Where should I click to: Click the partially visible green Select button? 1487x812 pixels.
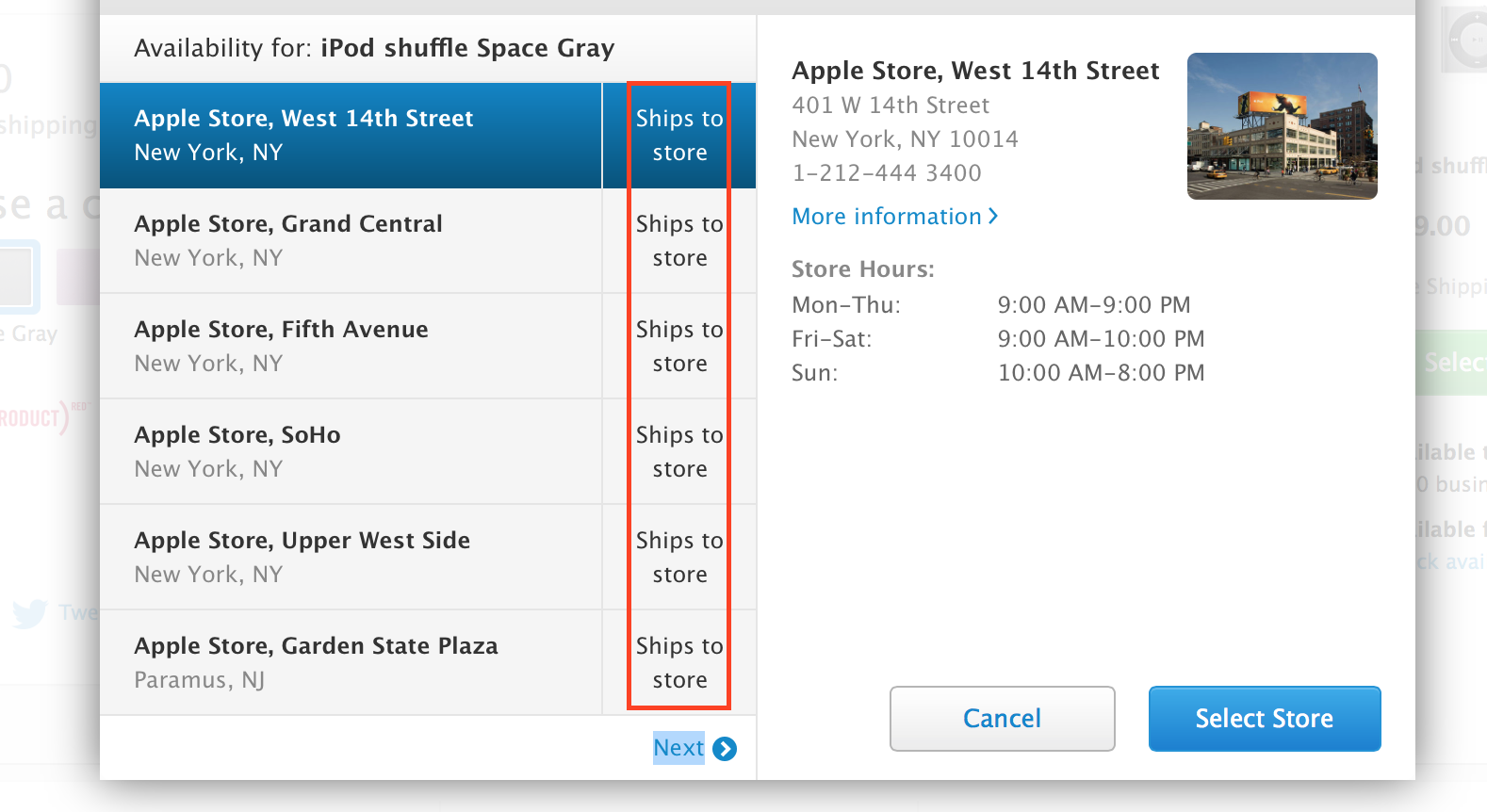pos(1458,362)
